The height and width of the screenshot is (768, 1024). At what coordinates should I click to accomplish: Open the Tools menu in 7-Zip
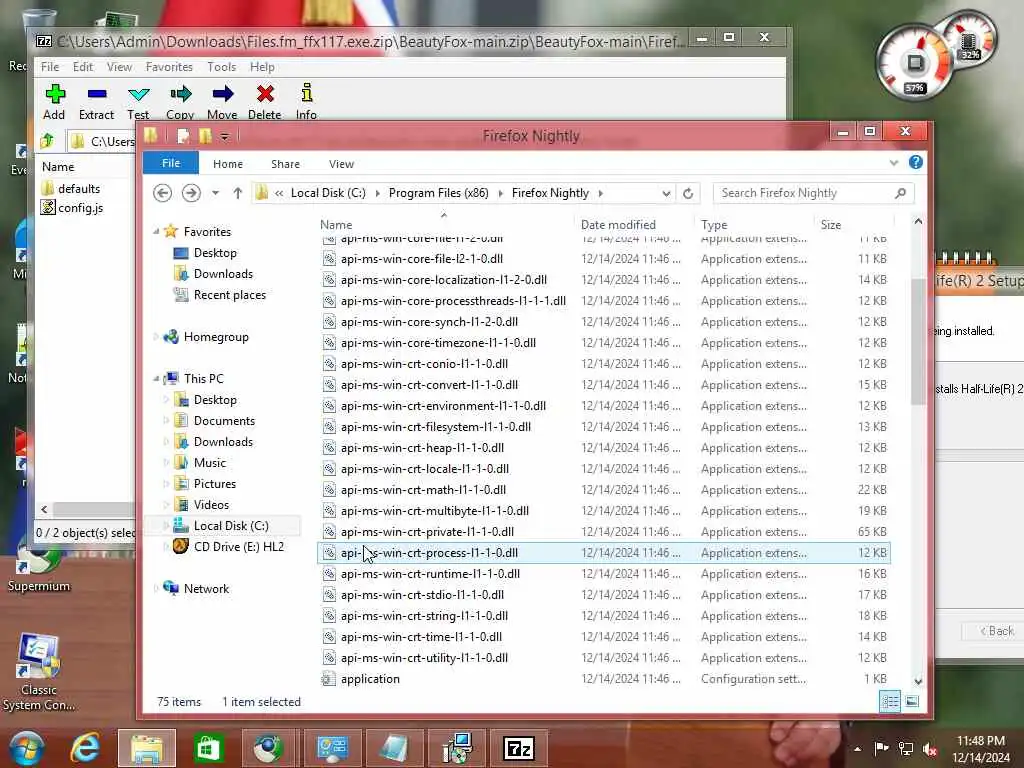point(221,67)
